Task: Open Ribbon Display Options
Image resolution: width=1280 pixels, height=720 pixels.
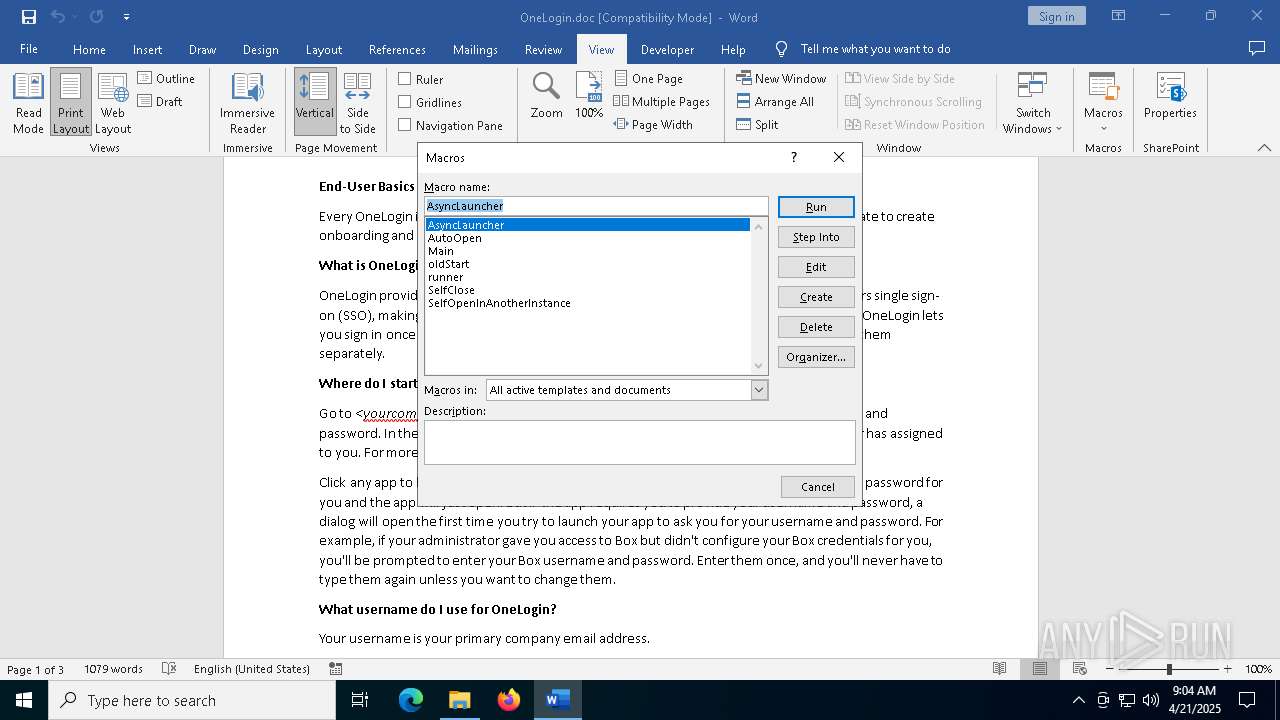Action: pos(1119,16)
